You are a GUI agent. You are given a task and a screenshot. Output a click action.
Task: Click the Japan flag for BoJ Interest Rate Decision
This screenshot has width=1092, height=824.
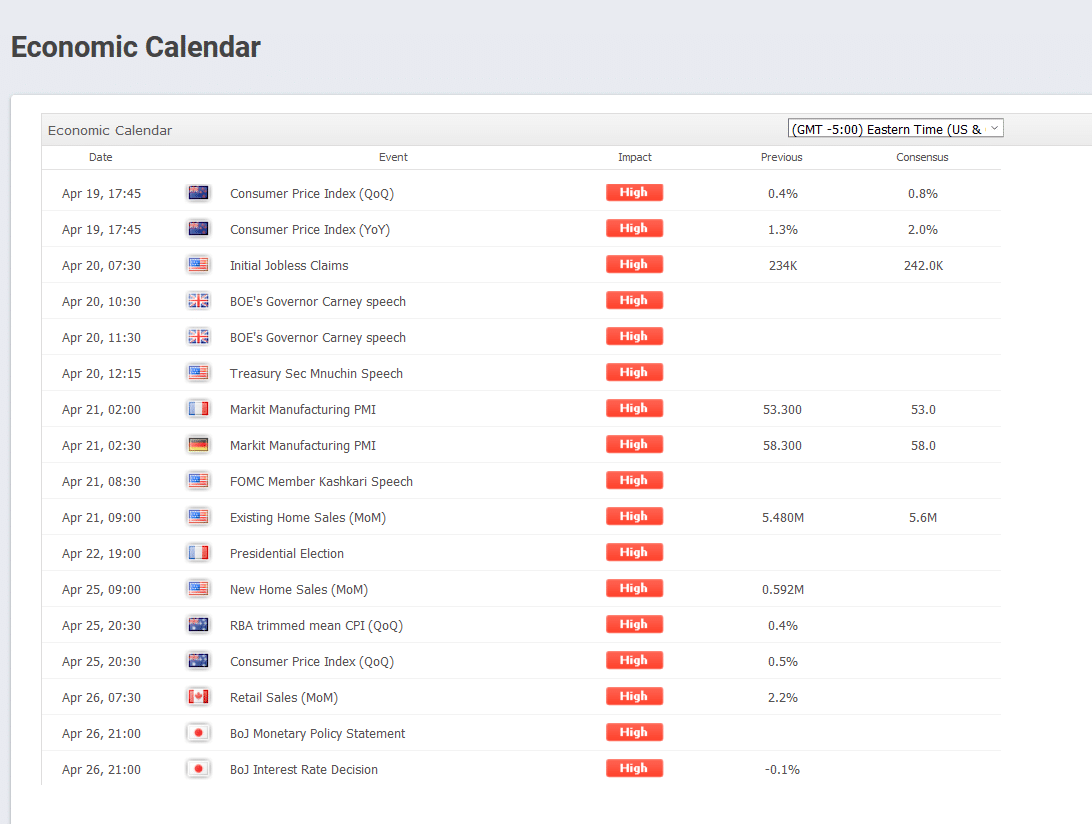coord(198,769)
